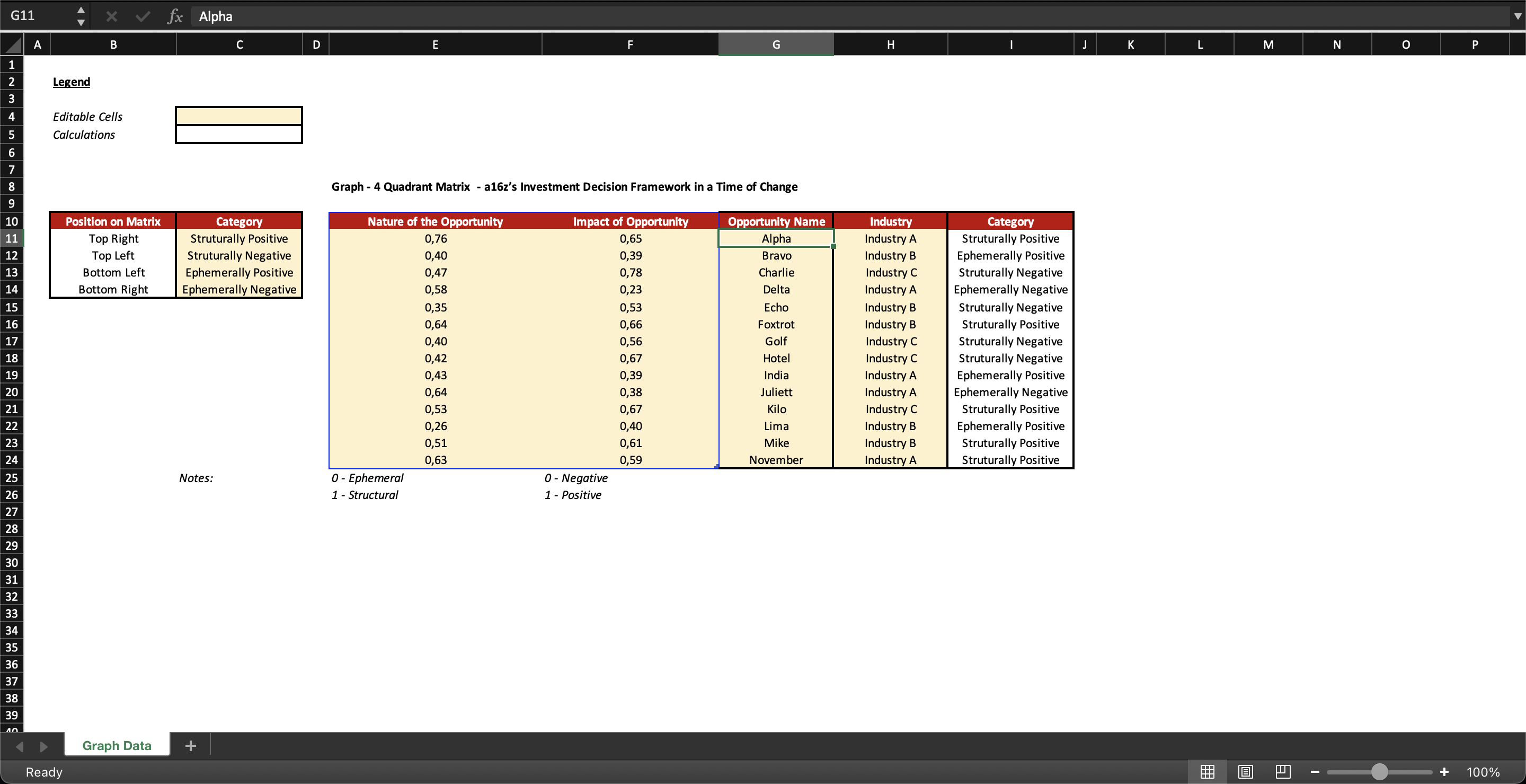Switch to Normal view icon
This screenshot has height=784, width=1526.
(1206, 772)
